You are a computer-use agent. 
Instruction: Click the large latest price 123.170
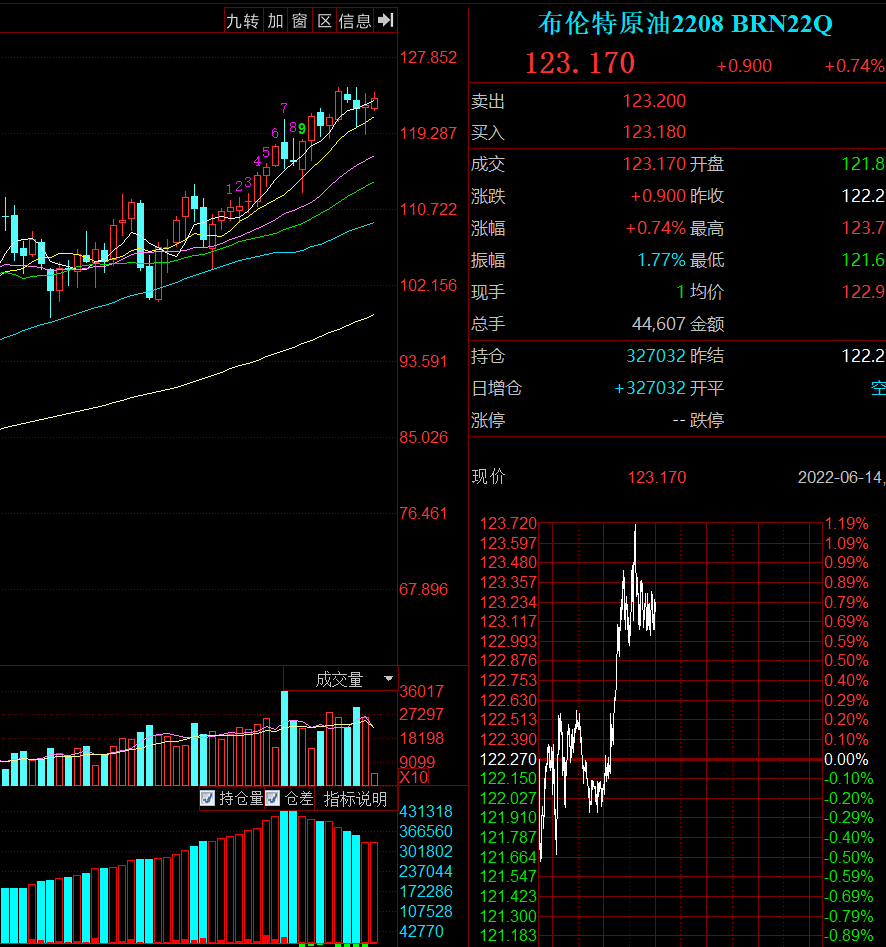click(580, 63)
